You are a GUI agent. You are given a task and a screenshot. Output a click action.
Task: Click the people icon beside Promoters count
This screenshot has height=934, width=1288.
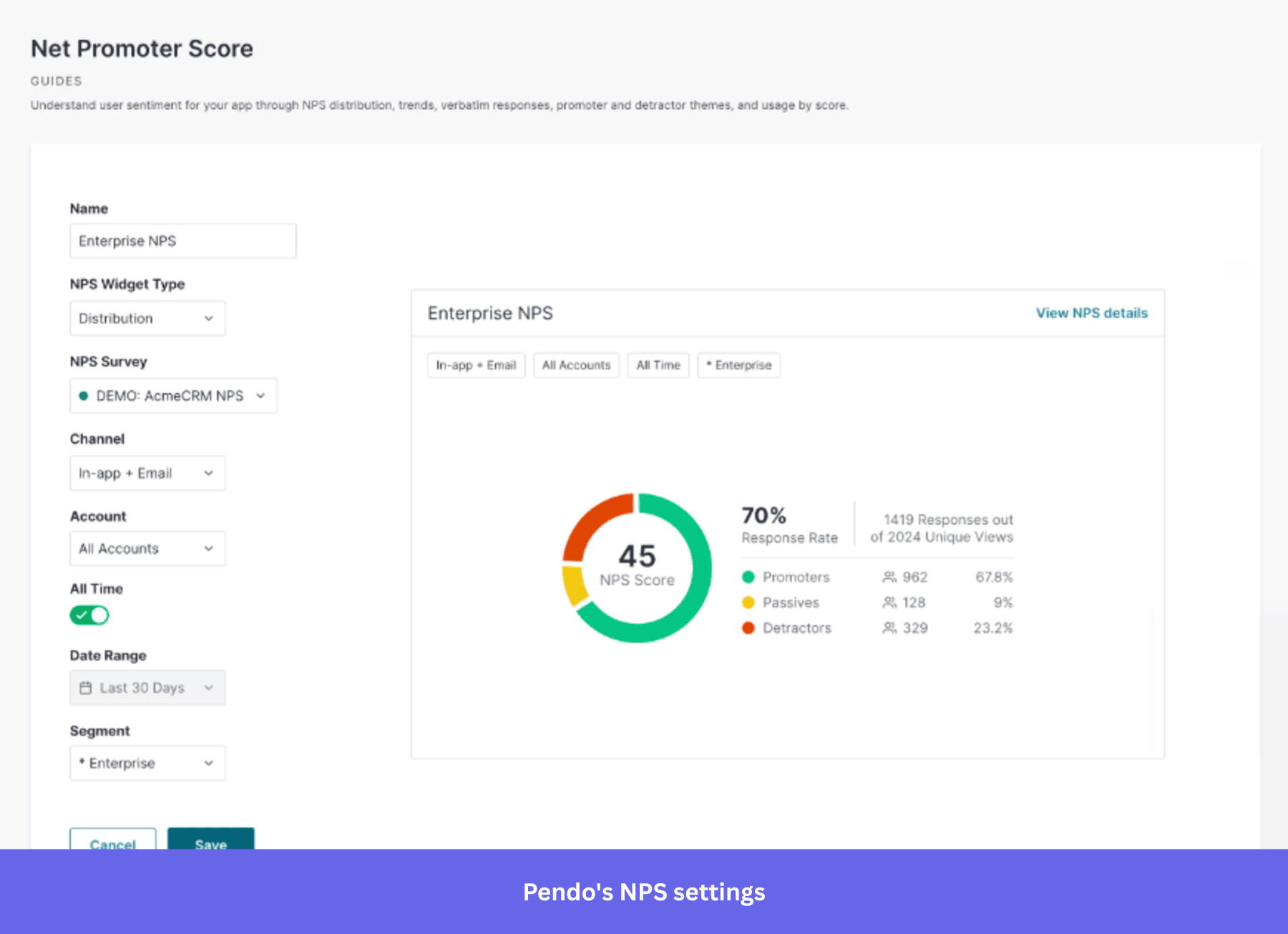pyautogui.click(x=889, y=577)
